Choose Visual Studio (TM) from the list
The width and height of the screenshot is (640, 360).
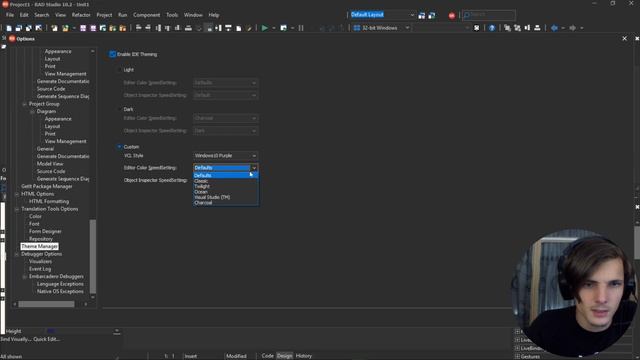[x=226, y=197]
